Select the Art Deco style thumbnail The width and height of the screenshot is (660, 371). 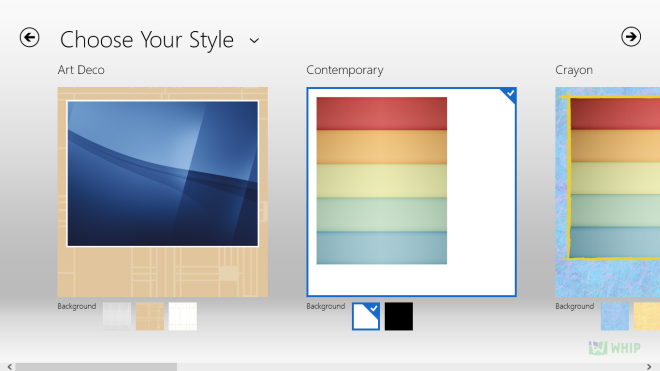[x=162, y=192]
